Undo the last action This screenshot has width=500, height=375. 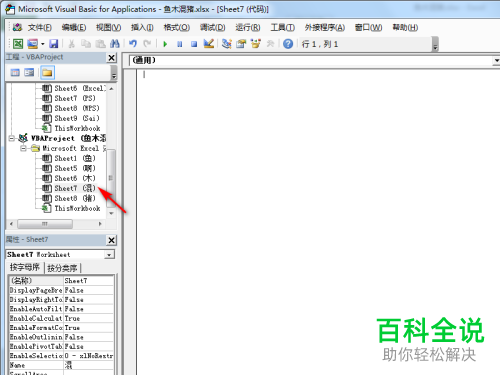(x=133, y=44)
